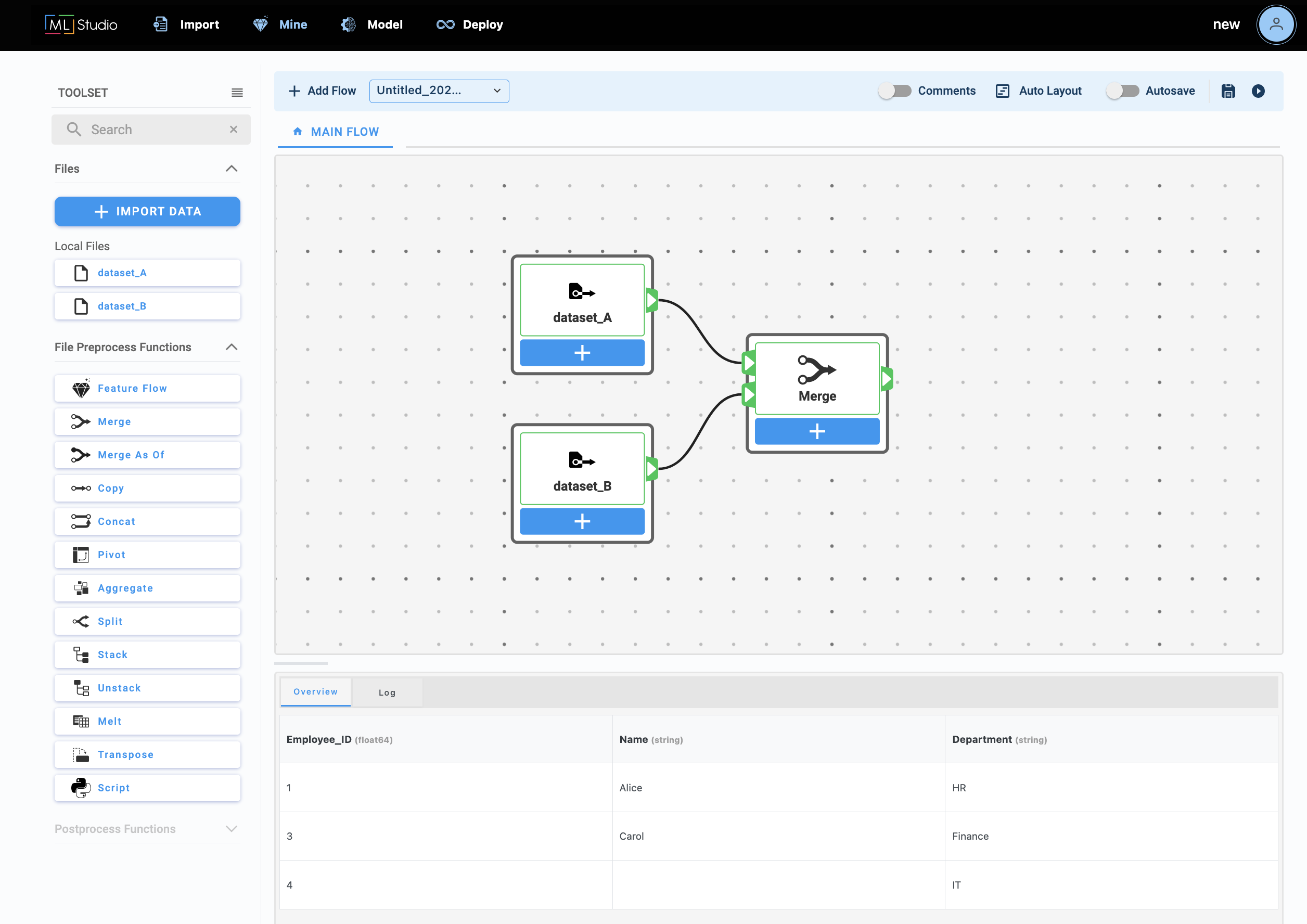Collapse File Preprocess Functions section
This screenshot has width=1307, height=924.
[231, 348]
